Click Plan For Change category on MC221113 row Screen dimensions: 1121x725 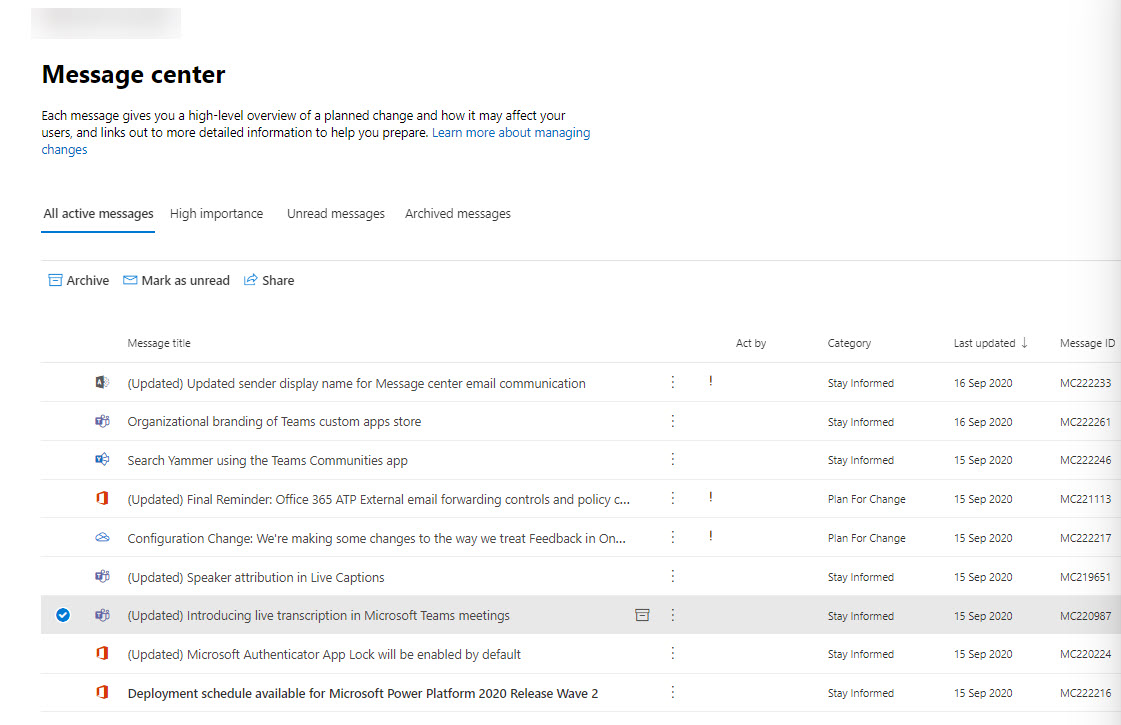click(866, 499)
